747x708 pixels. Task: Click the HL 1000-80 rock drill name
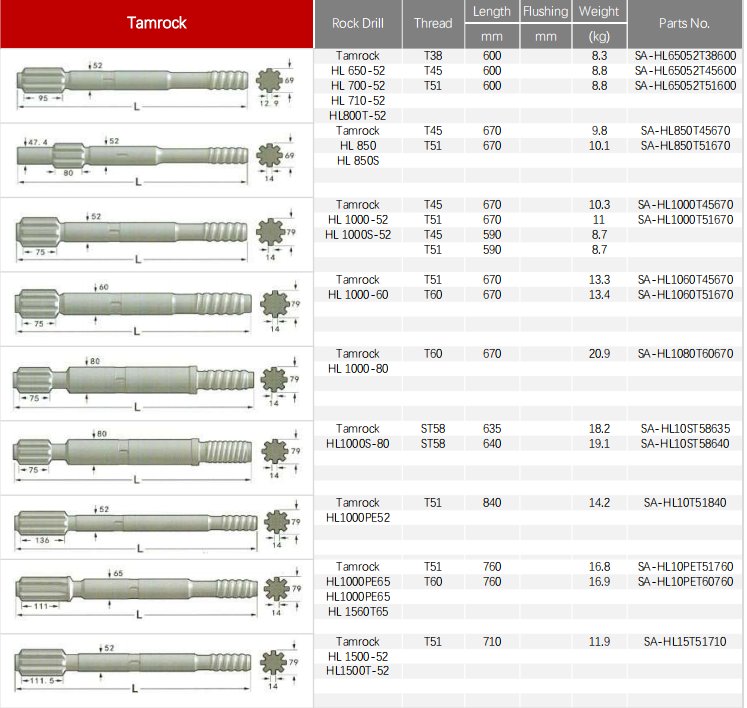pos(358,369)
